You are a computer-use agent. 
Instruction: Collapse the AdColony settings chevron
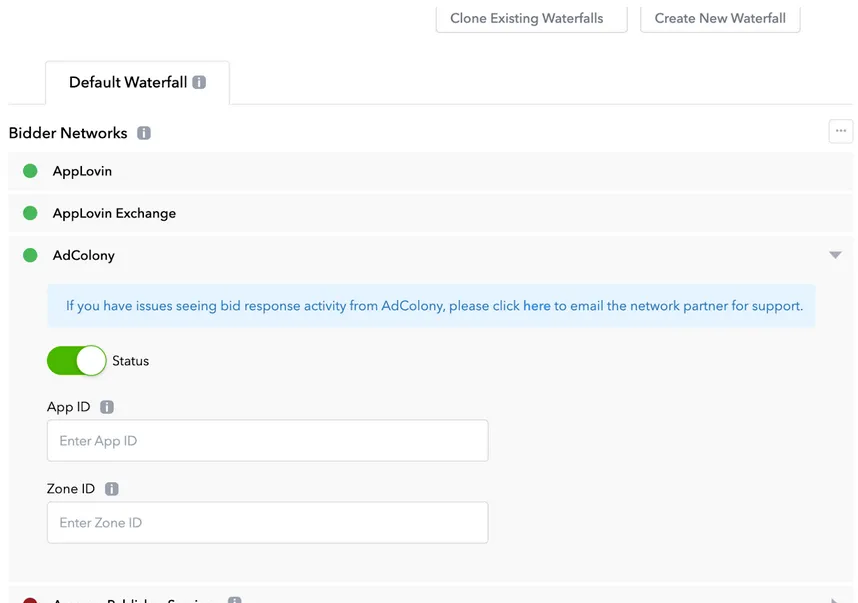pyautogui.click(x=835, y=255)
